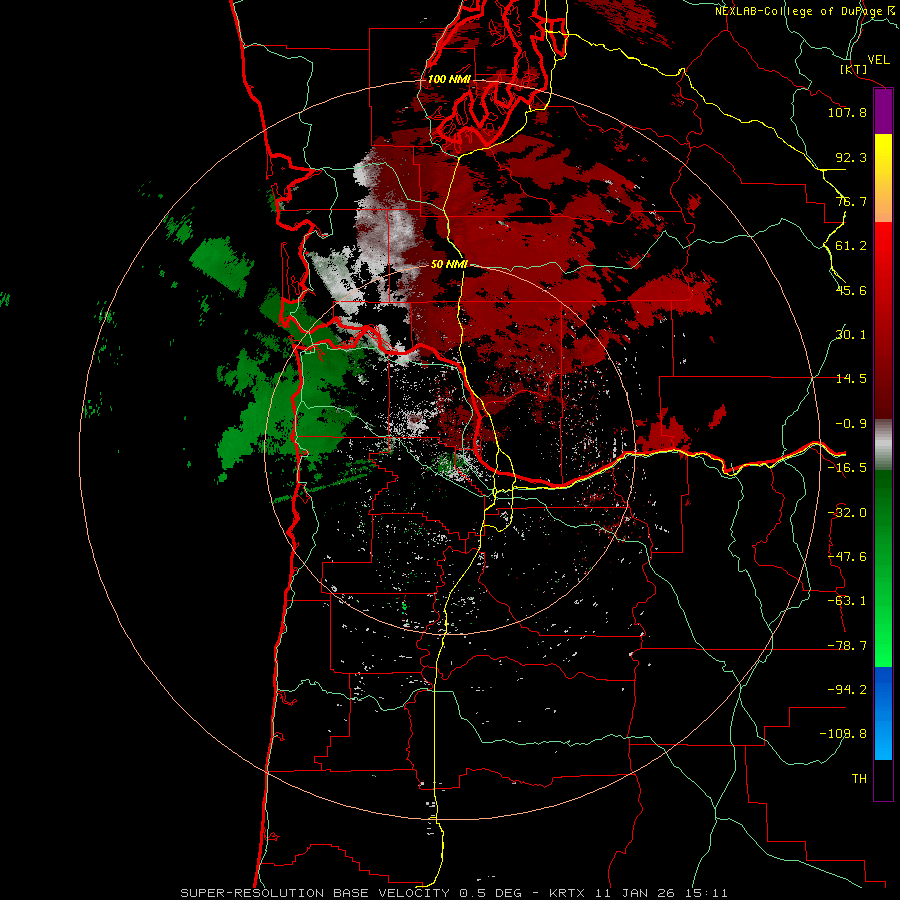Click the green segment of the velocity color bar
This screenshot has width=900, height=900.
pos(883,568)
